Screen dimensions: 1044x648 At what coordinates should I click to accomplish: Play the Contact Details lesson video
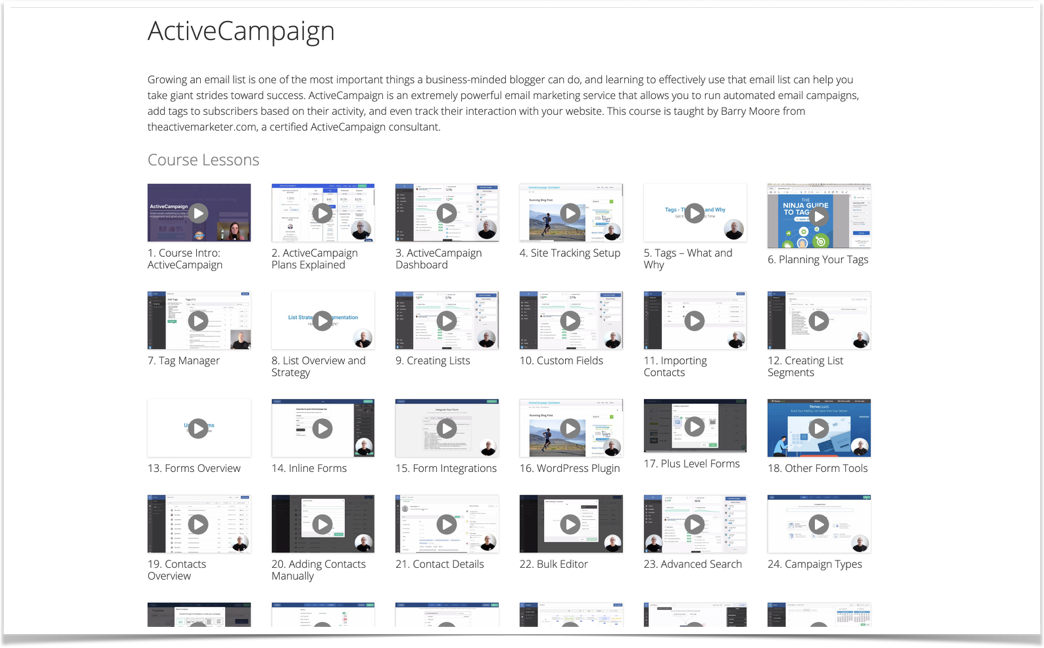point(446,524)
